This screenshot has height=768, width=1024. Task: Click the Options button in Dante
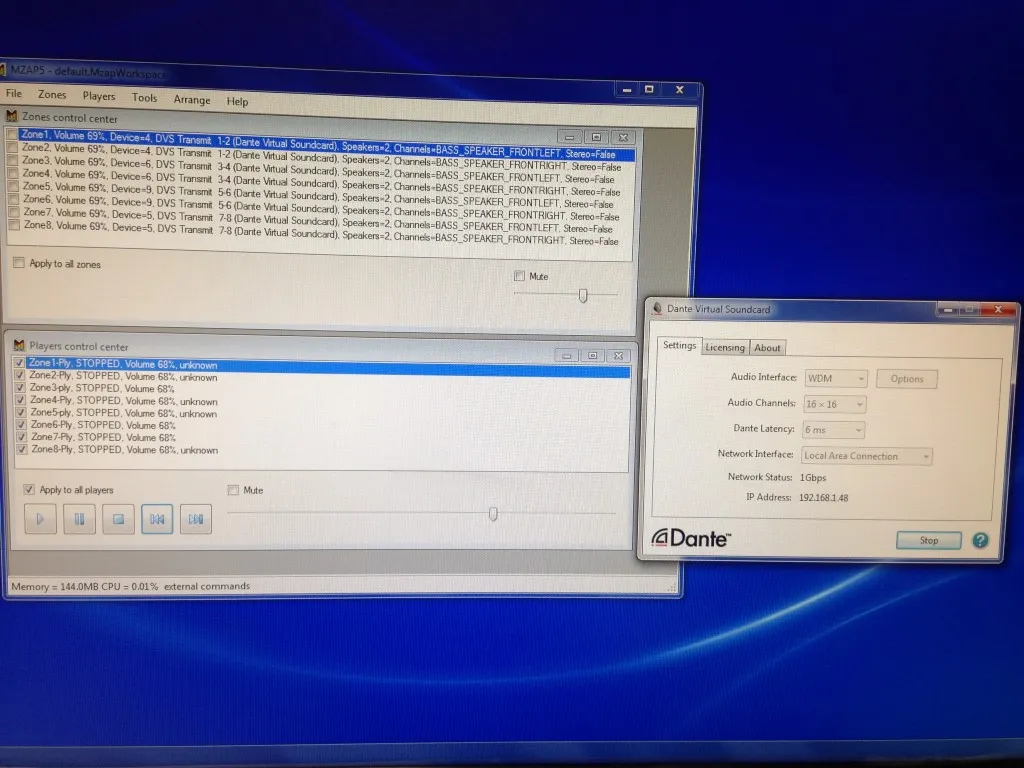tap(906, 379)
